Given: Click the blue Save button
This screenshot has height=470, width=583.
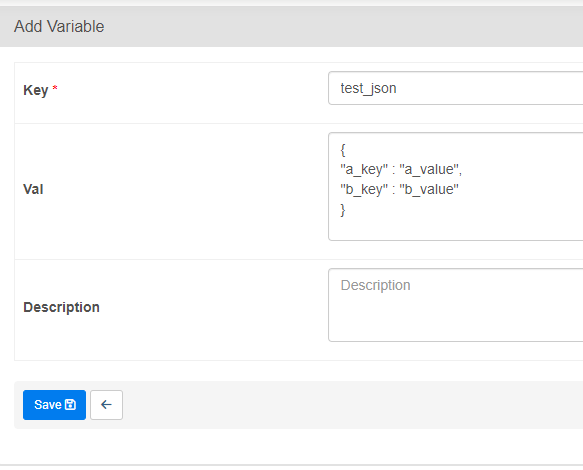Looking at the screenshot, I should 54,405.
